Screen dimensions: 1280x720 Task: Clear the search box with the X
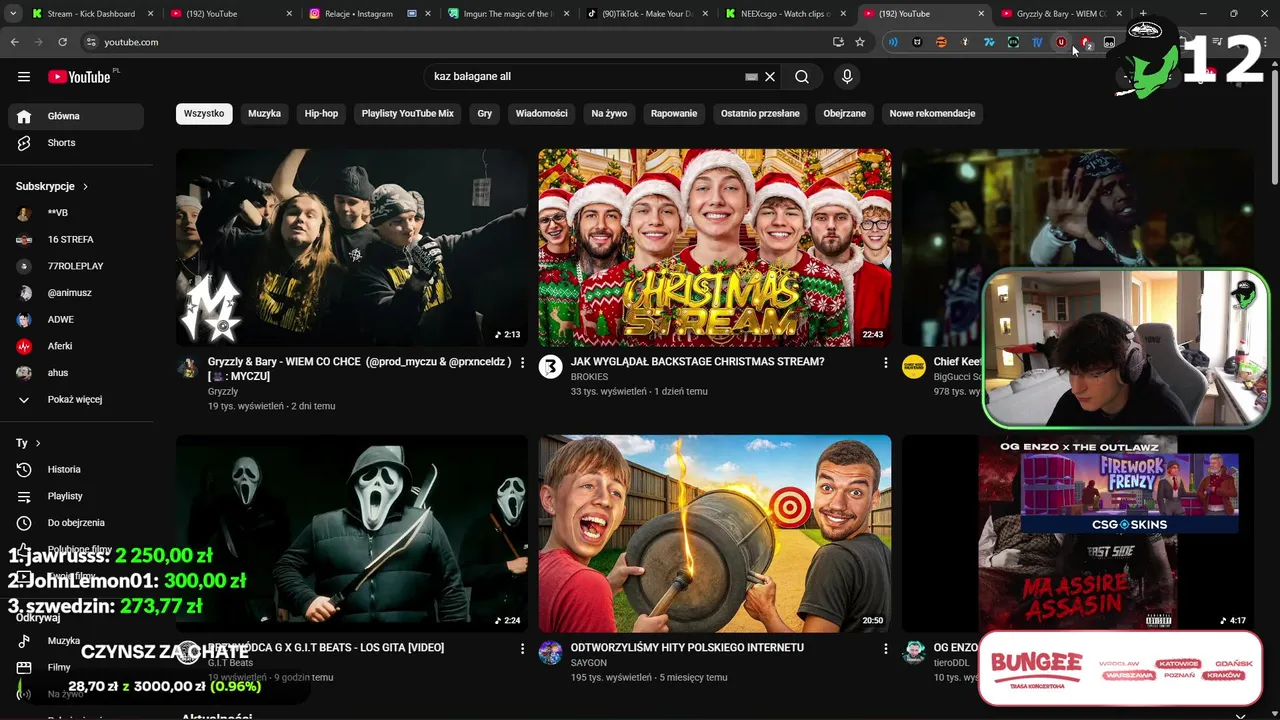click(770, 77)
